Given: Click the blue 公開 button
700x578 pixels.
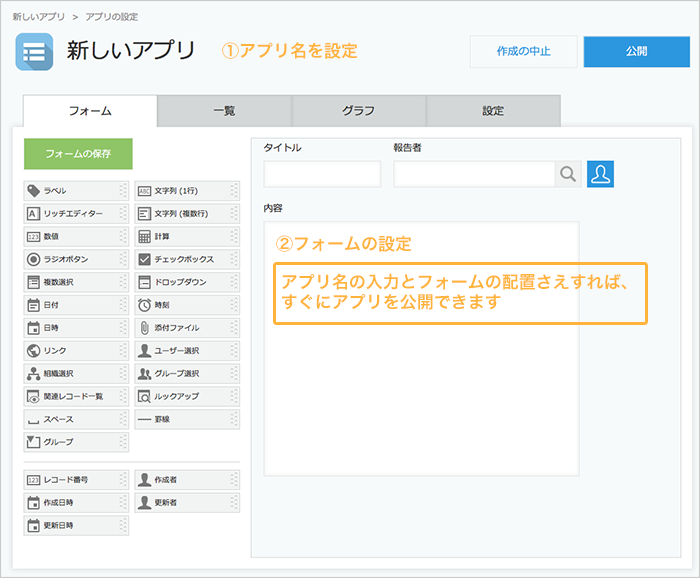Looking at the screenshot, I should [x=636, y=52].
